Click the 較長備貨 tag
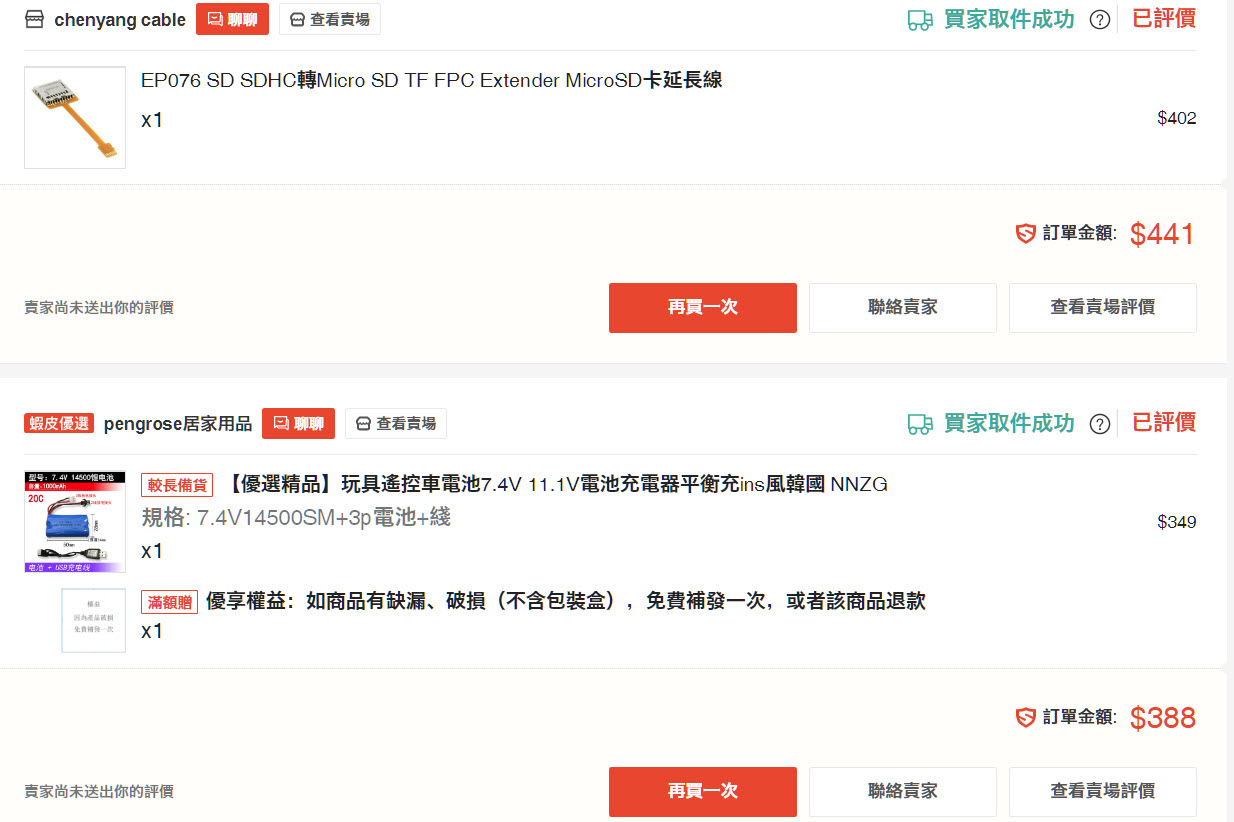 click(177, 486)
